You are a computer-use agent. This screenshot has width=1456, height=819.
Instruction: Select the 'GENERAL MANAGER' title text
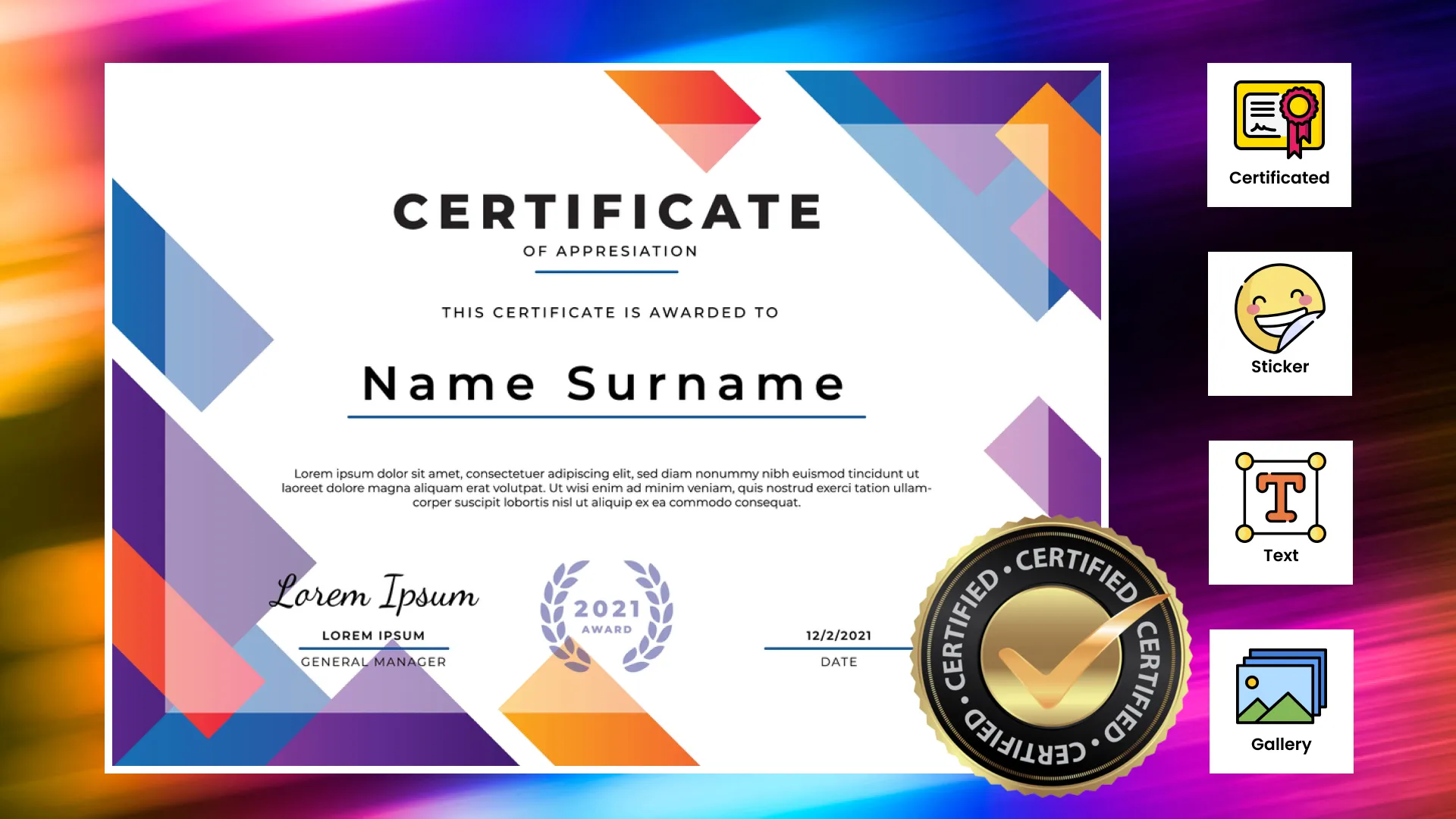click(374, 661)
